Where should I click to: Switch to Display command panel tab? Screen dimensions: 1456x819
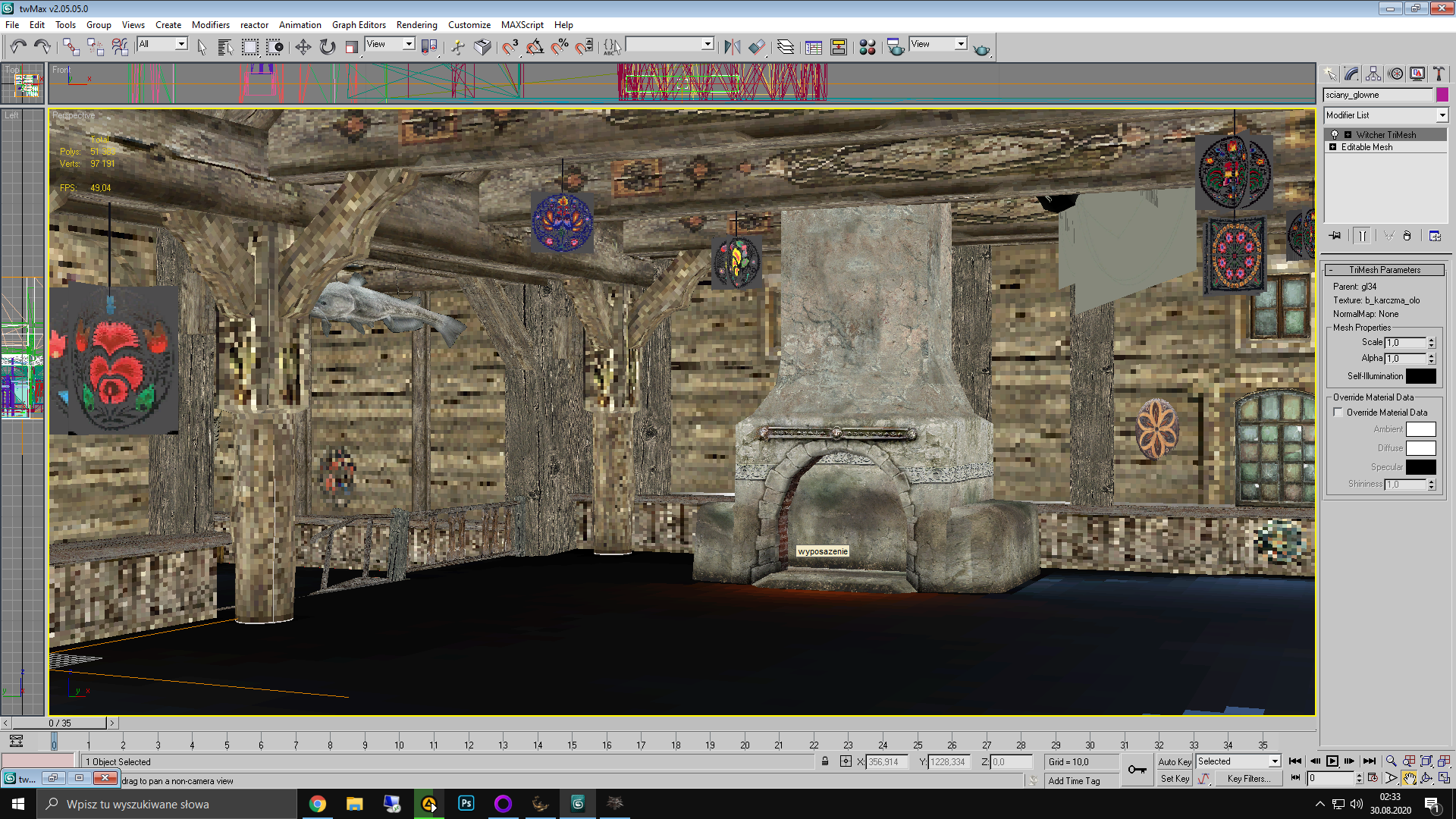(1417, 74)
